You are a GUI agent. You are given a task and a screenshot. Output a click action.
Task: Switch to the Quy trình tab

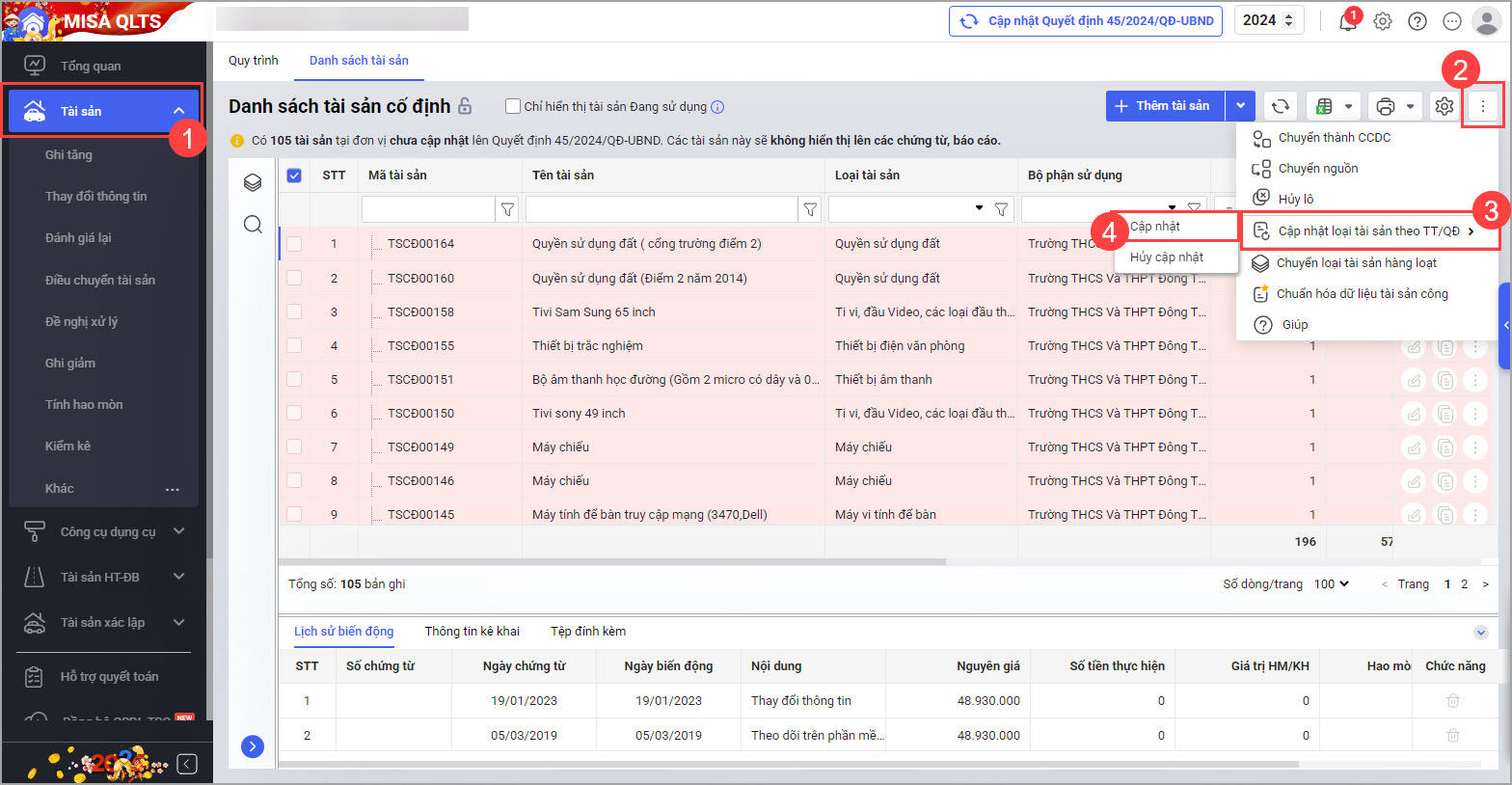(253, 60)
